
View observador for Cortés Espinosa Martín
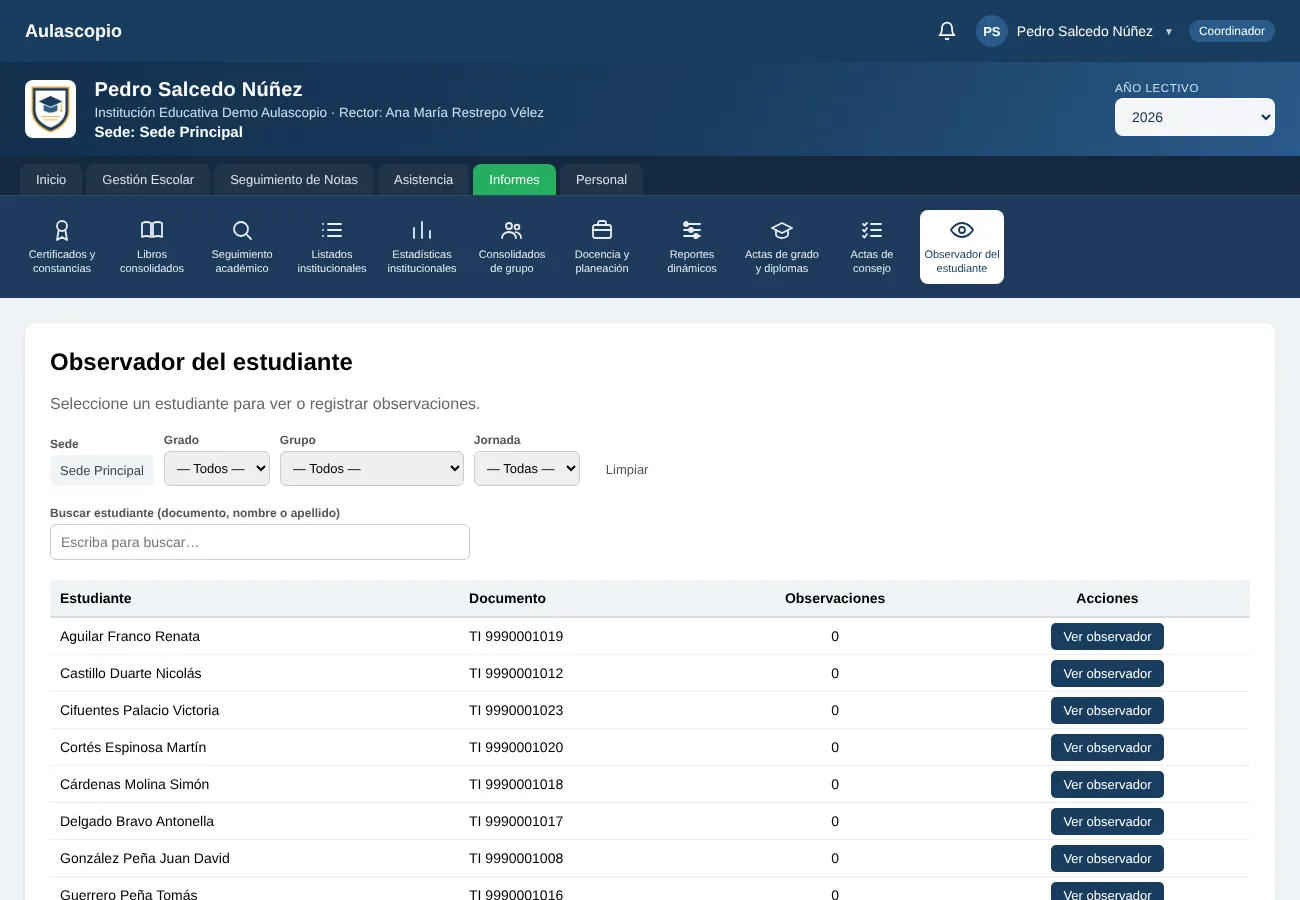tap(1107, 747)
